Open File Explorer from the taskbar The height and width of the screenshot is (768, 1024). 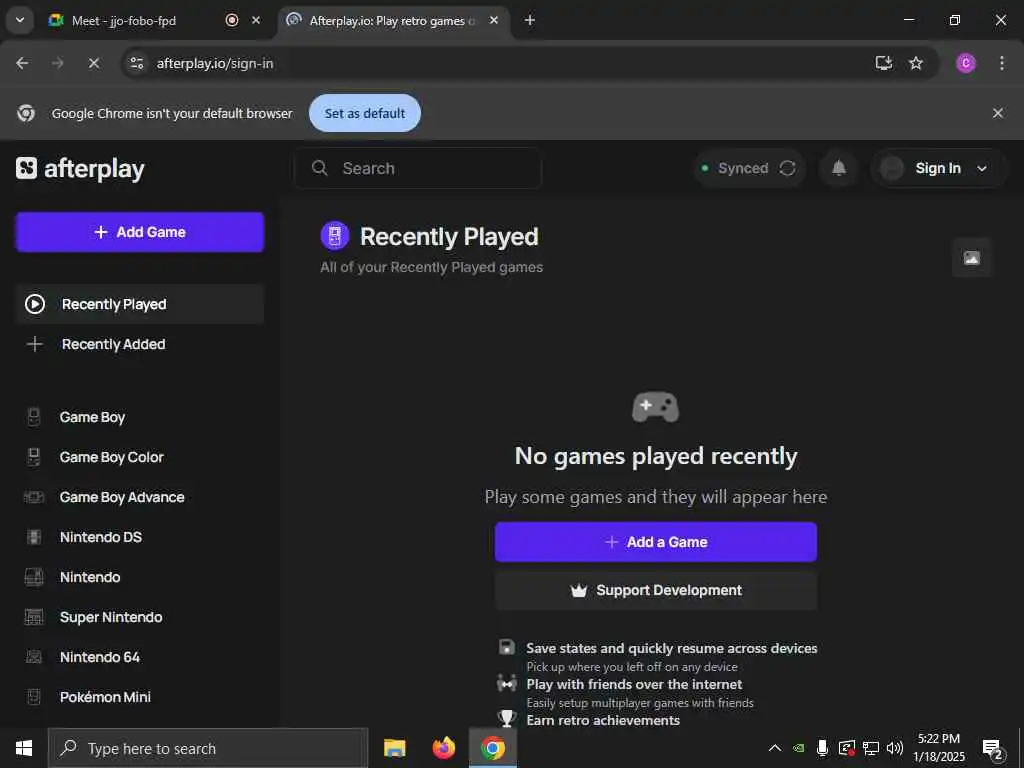394,748
